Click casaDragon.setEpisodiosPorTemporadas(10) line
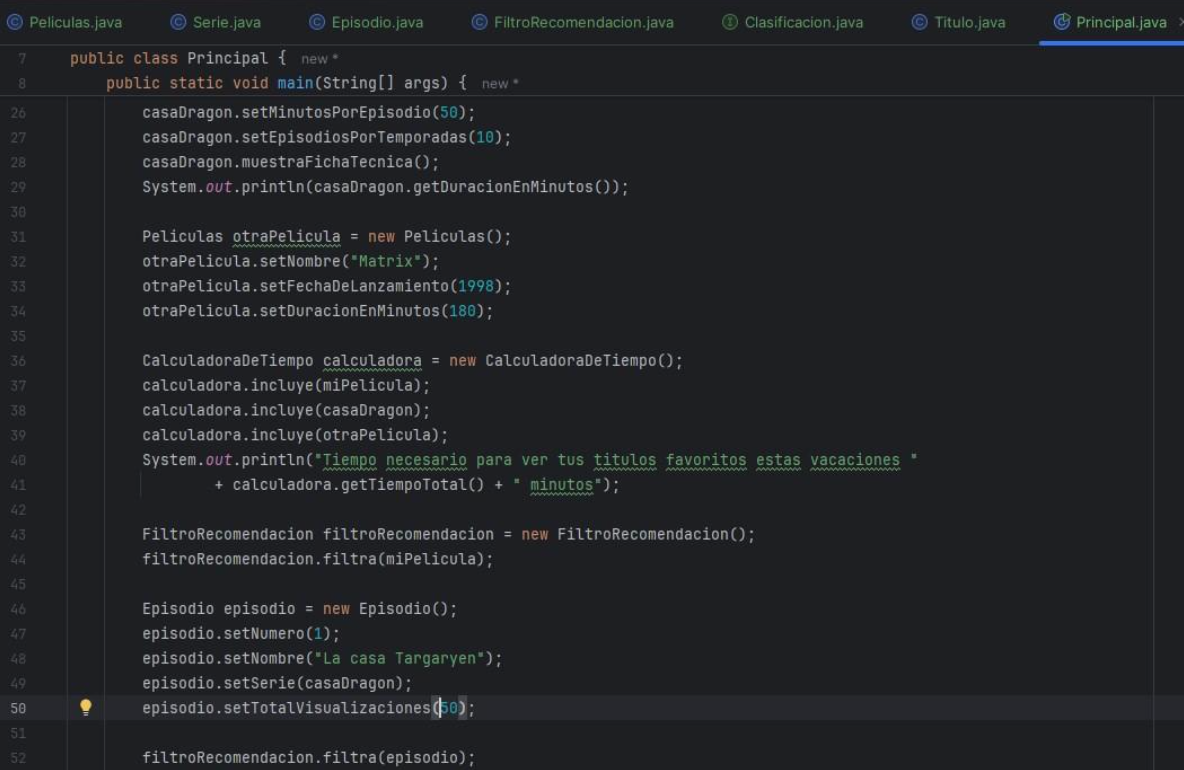The width and height of the screenshot is (1184, 770). (326, 137)
